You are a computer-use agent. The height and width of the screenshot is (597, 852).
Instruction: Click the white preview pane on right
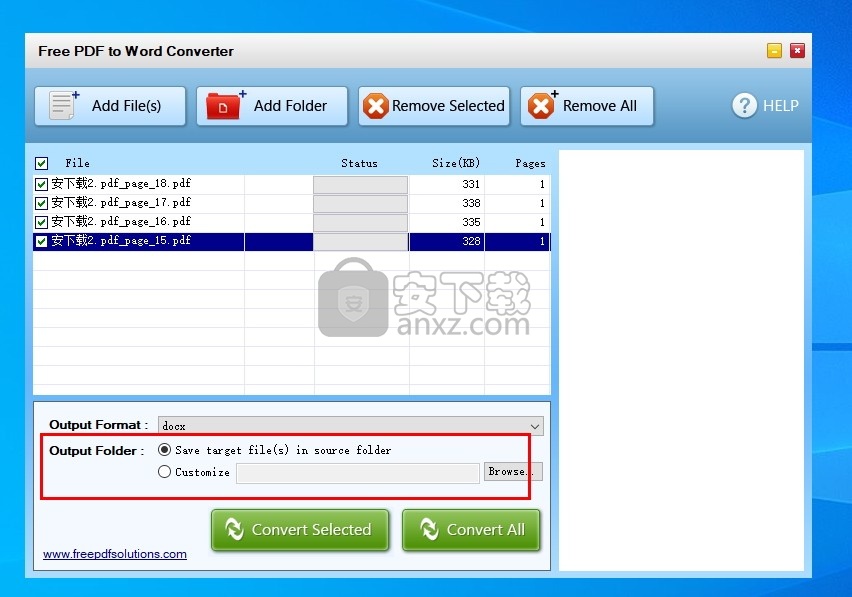[x=681, y=360]
